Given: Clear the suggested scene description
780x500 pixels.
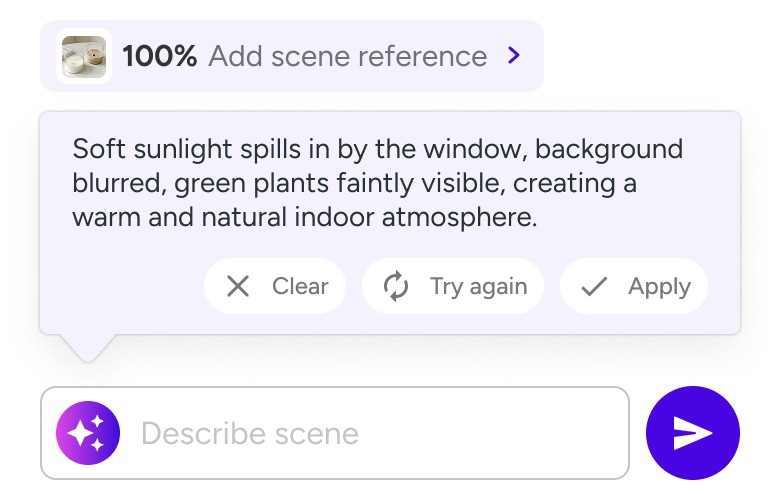Looking at the screenshot, I should tap(275, 286).
